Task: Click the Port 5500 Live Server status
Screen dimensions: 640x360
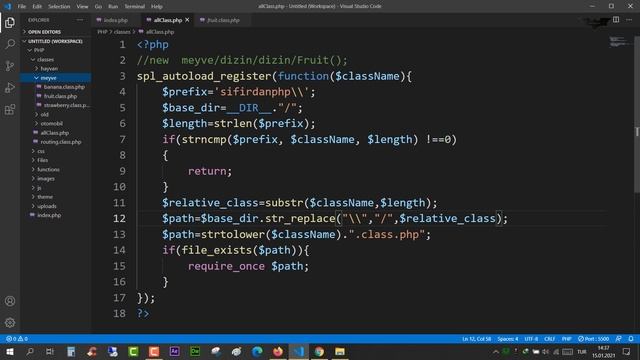Action: (593, 339)
